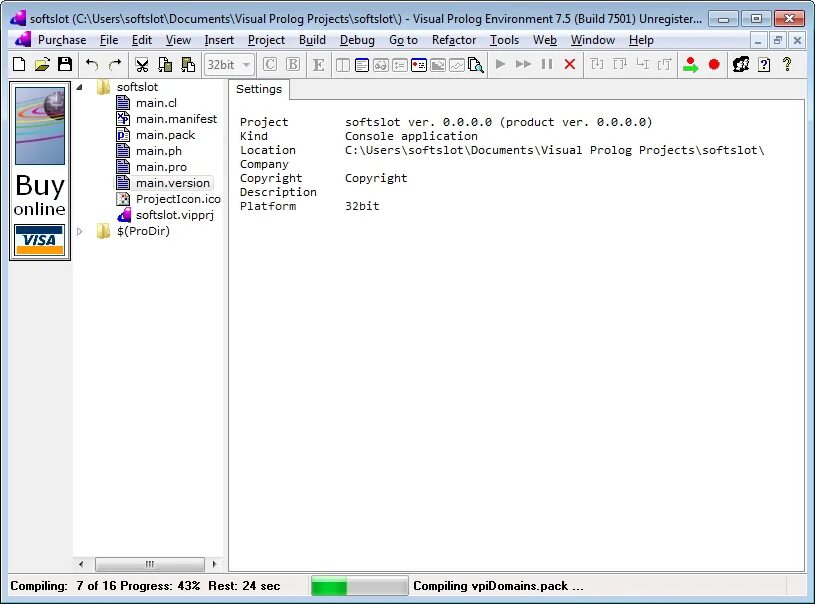Open the Refactor menu
Viewport: 815px width, 604px height.
coord(454,40)
